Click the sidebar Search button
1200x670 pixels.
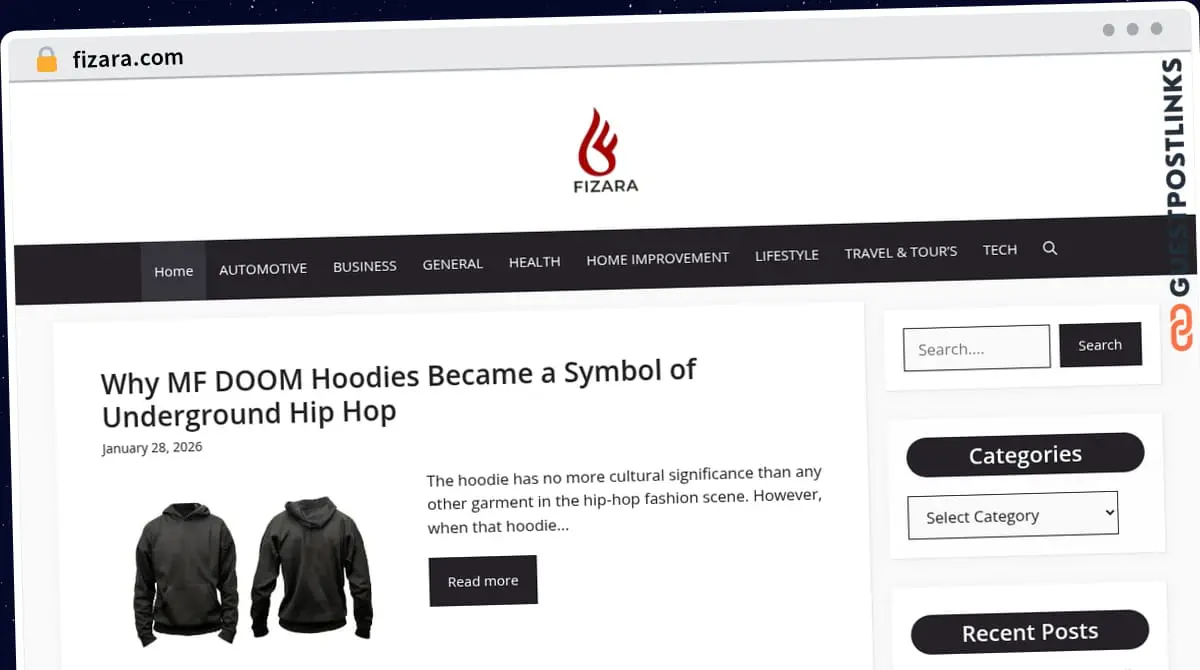[1100, 345]
